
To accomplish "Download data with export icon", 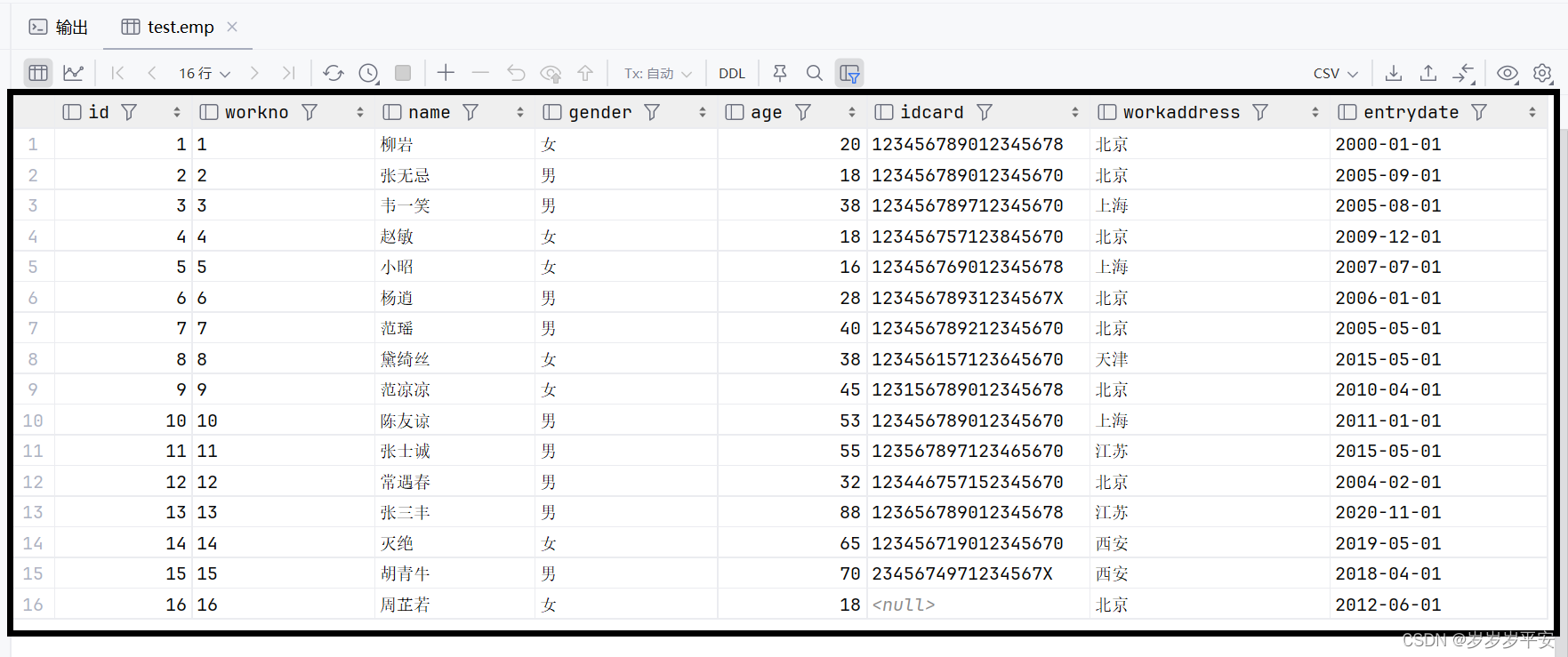I will 1394,73.
